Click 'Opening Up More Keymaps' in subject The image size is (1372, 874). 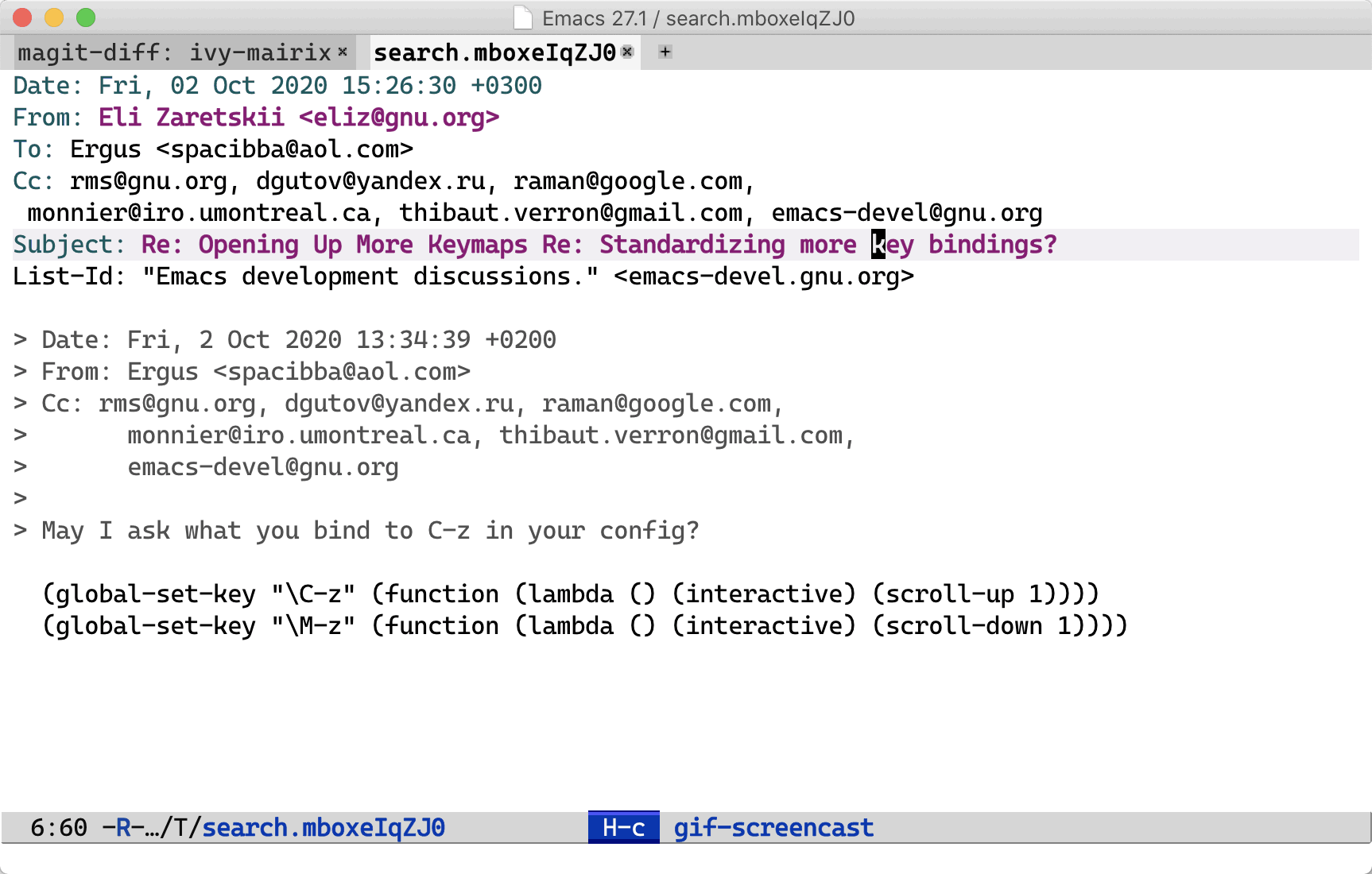[x=362, y=245]
